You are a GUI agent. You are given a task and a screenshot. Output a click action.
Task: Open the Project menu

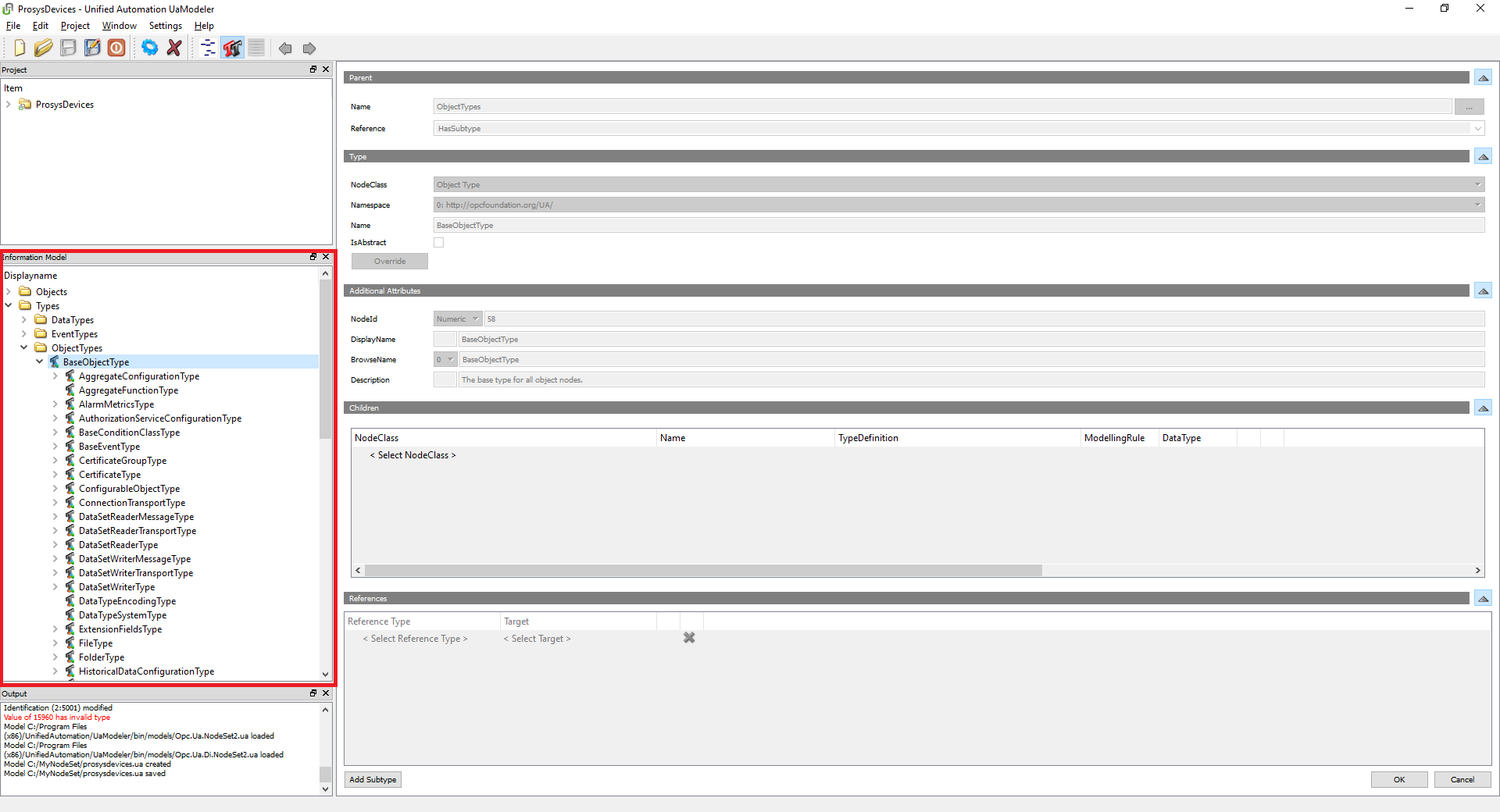tap(75, 26)
